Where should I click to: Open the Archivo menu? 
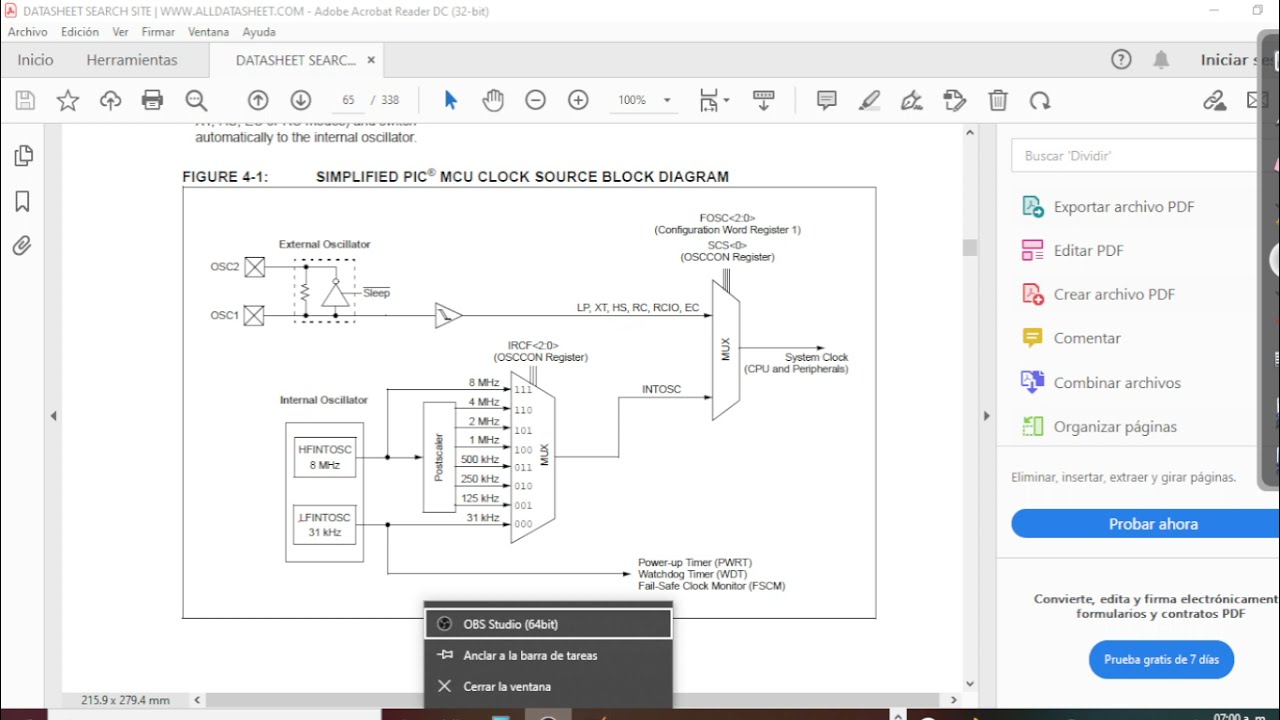click(x=28, y=32)
